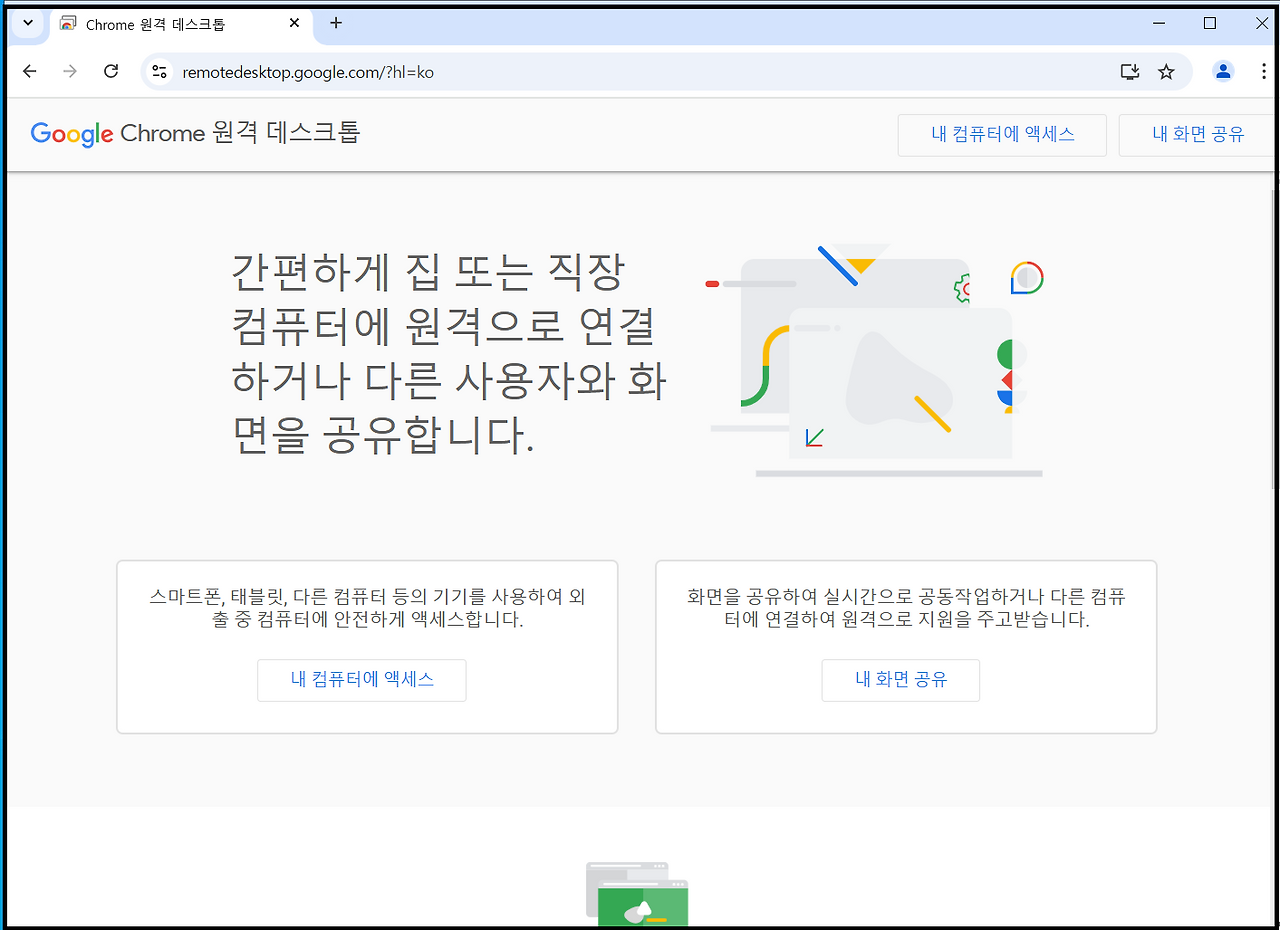Open the Chrome profile avatar menu

pos(1223,71)
